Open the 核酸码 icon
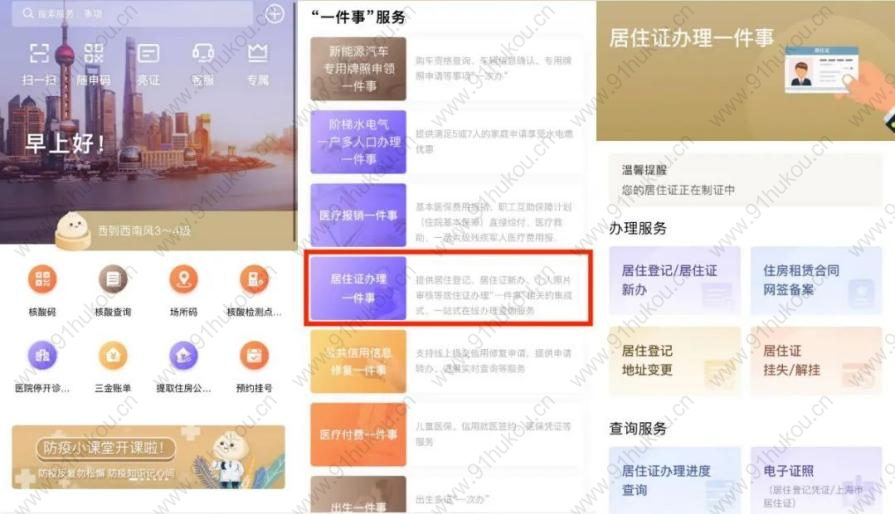 43,279
